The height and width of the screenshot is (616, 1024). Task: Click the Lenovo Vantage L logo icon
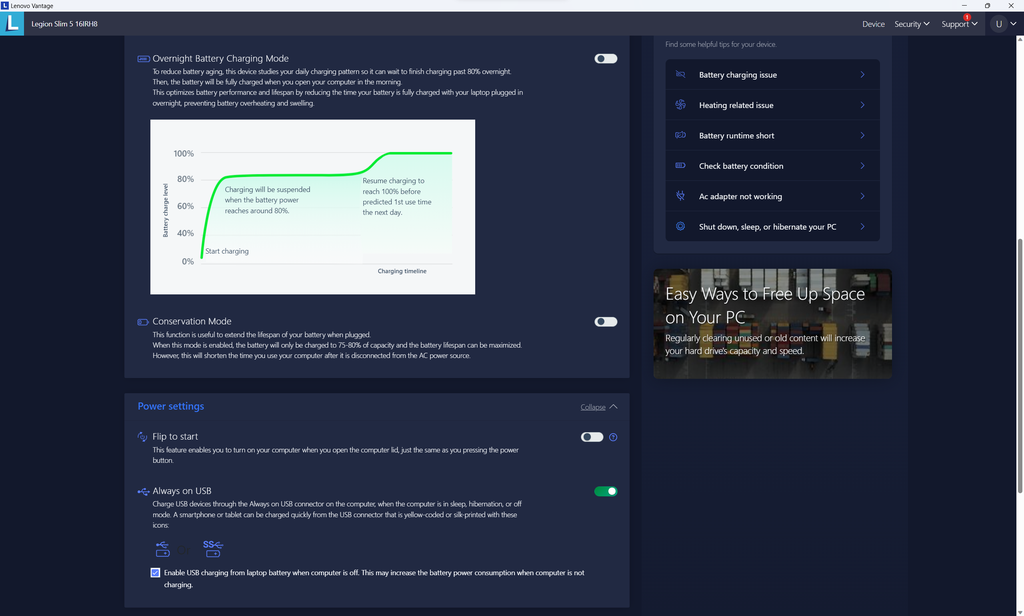(13, 23)
